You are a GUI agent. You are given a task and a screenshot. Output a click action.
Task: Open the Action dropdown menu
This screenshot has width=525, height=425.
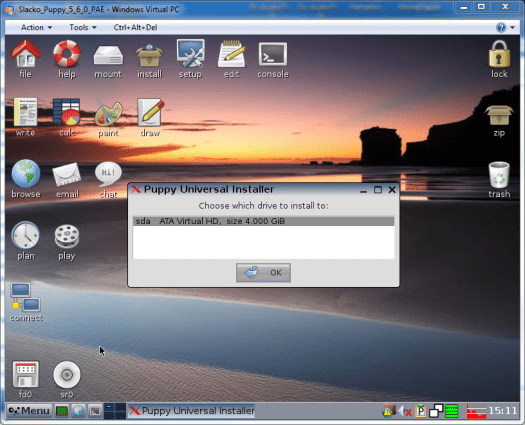tap(36, 27)
